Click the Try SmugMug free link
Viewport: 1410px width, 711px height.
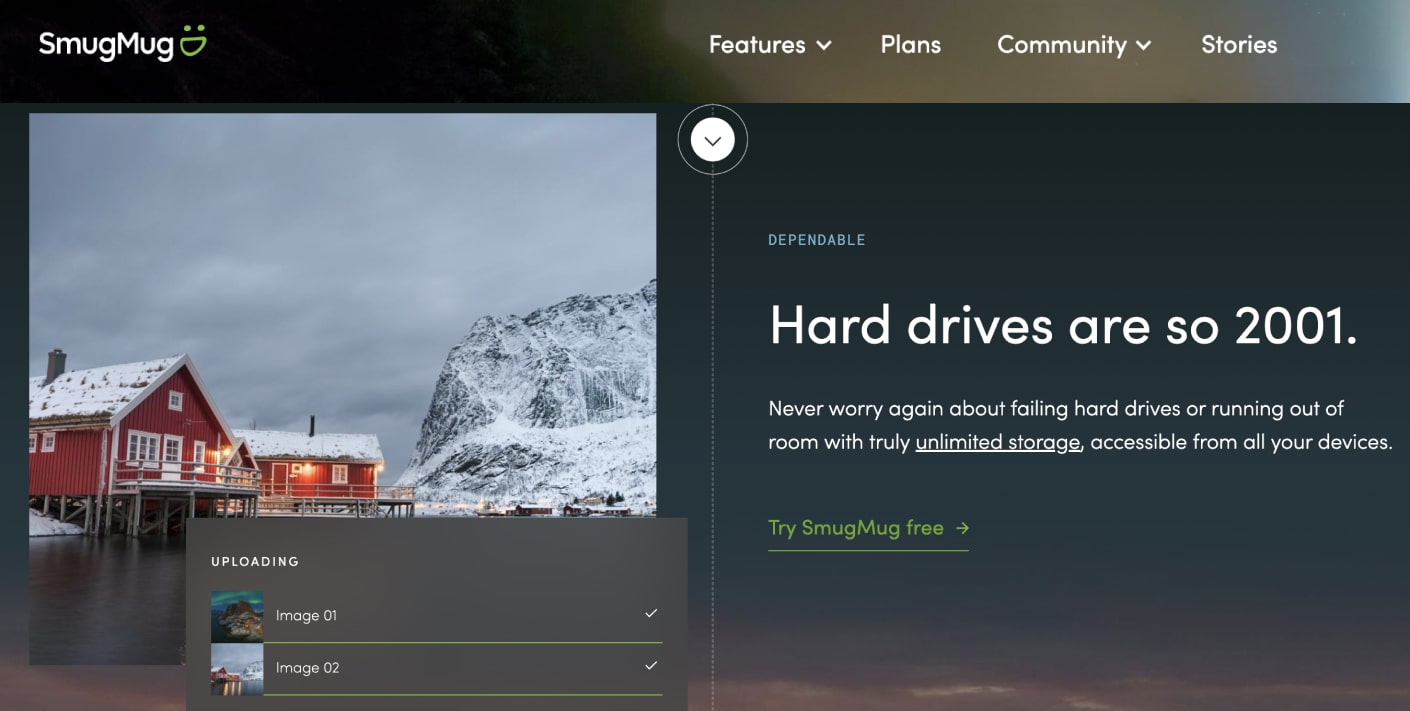(x=855, y=528)
